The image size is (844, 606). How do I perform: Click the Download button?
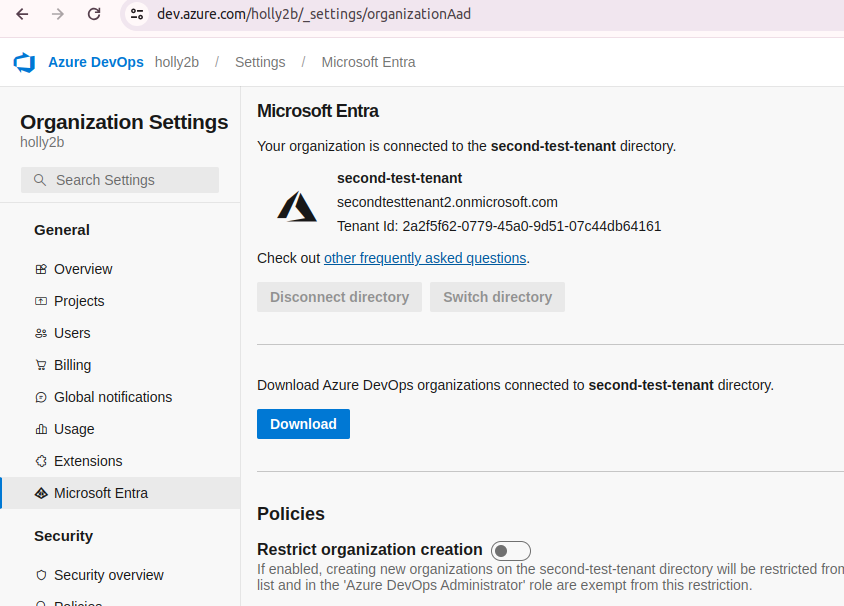[x=303, y=424]
